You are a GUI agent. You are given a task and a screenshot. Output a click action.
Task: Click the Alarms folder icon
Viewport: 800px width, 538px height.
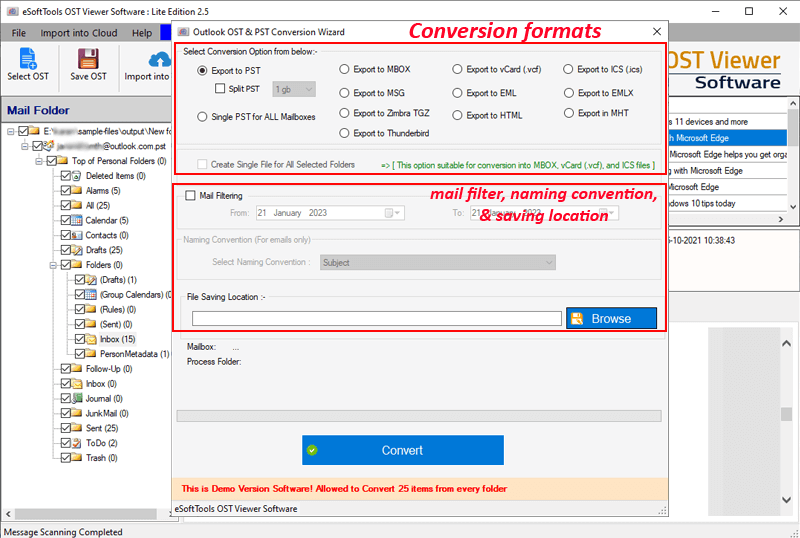click(x=77, y=191)
